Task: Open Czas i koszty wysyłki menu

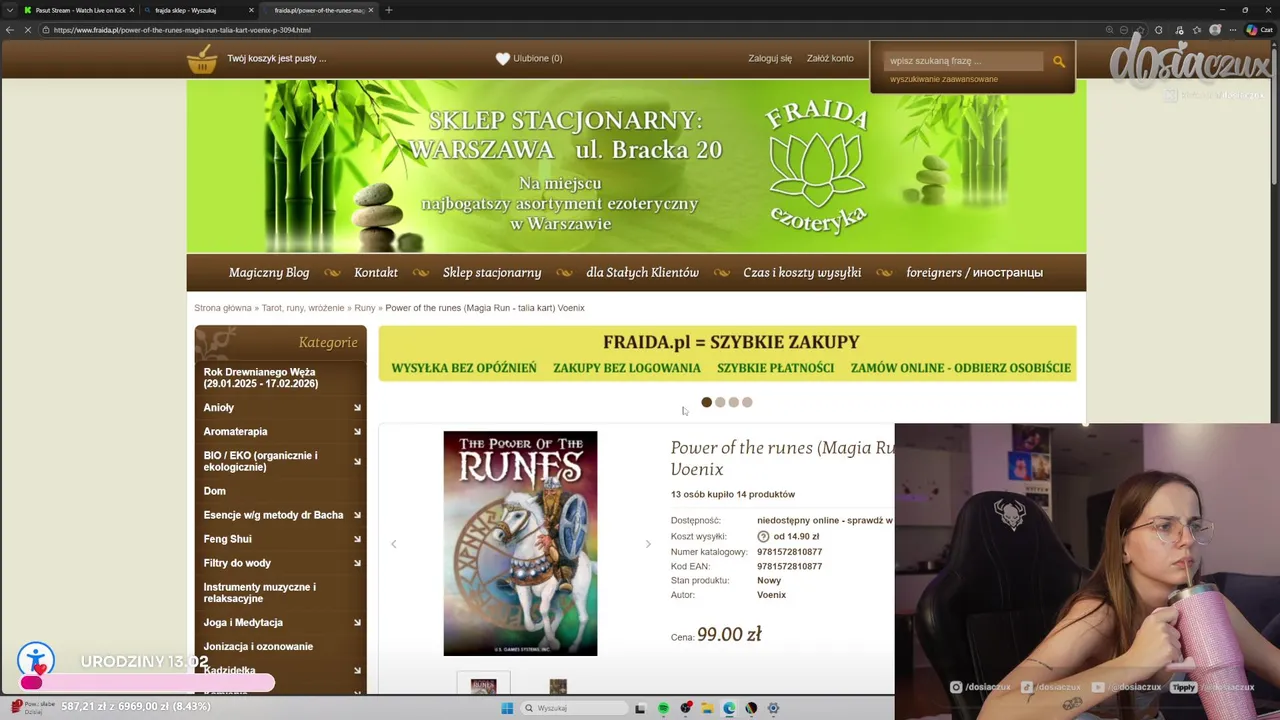Action: [802, 272]
